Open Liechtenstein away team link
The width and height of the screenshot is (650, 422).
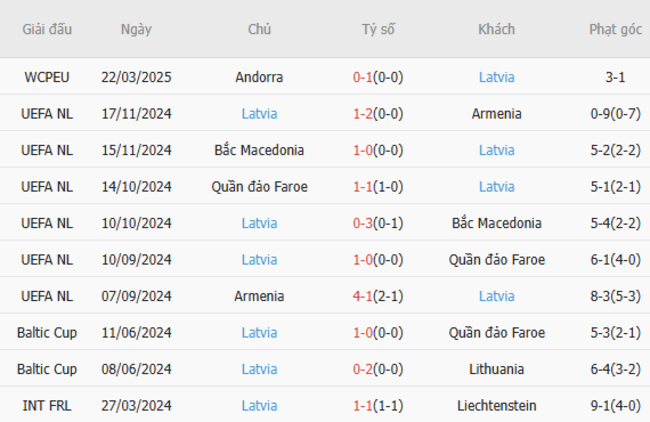point(496,406)
